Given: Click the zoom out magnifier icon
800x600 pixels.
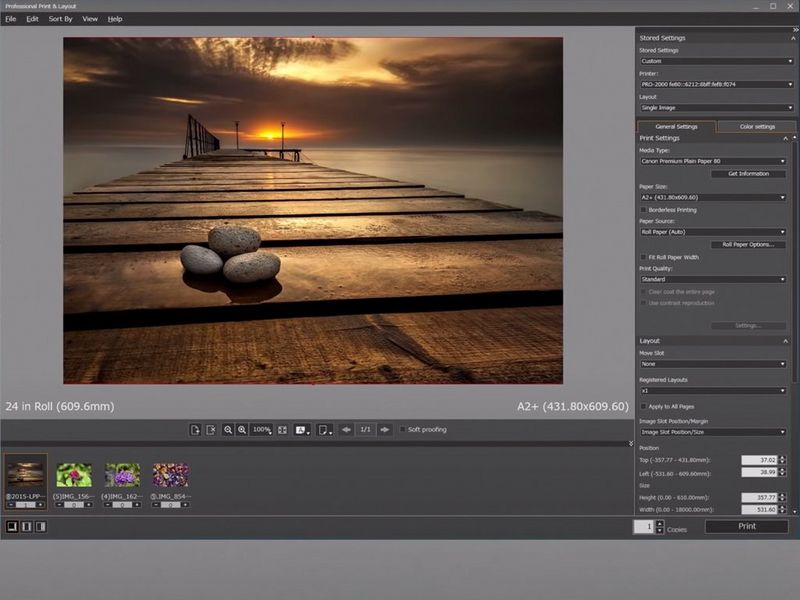Looking at the screenshot, I should pyautogui.click(x=228, y=429).
